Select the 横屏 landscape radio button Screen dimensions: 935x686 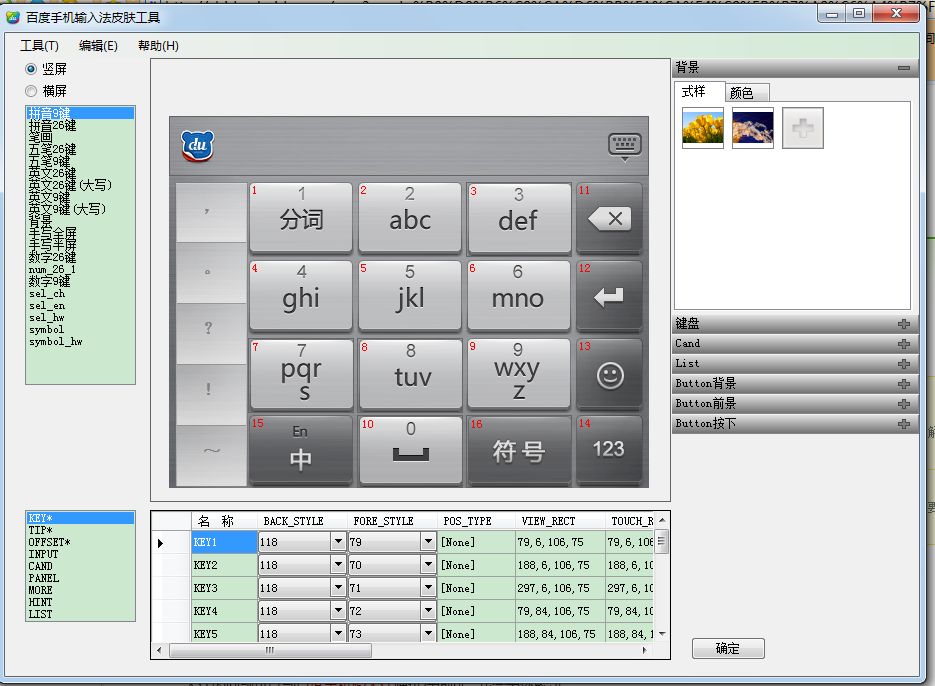(x=31, y=91)
